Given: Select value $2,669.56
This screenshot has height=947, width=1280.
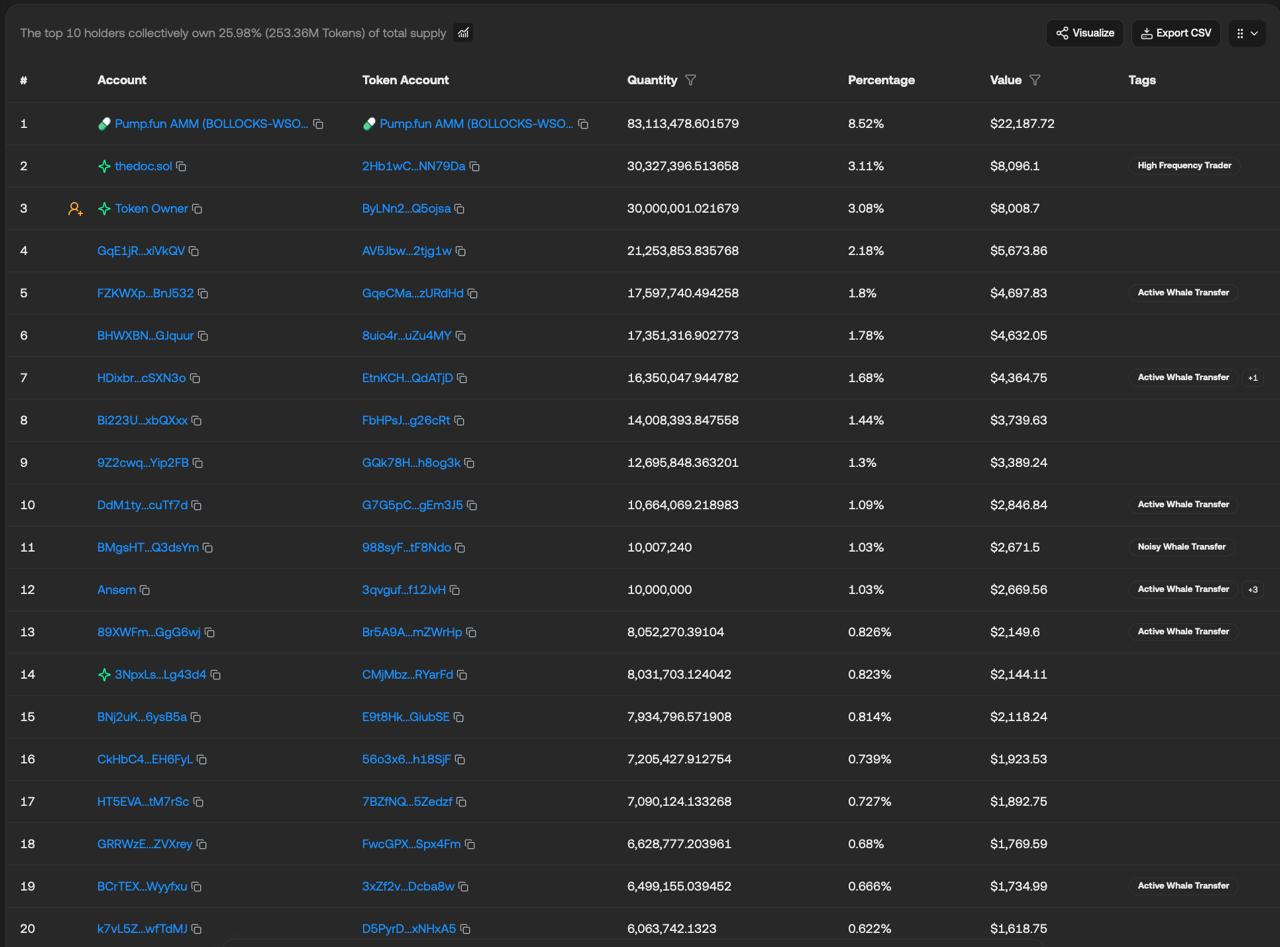Looking at the screenshot, I should tap(1018, 590).
